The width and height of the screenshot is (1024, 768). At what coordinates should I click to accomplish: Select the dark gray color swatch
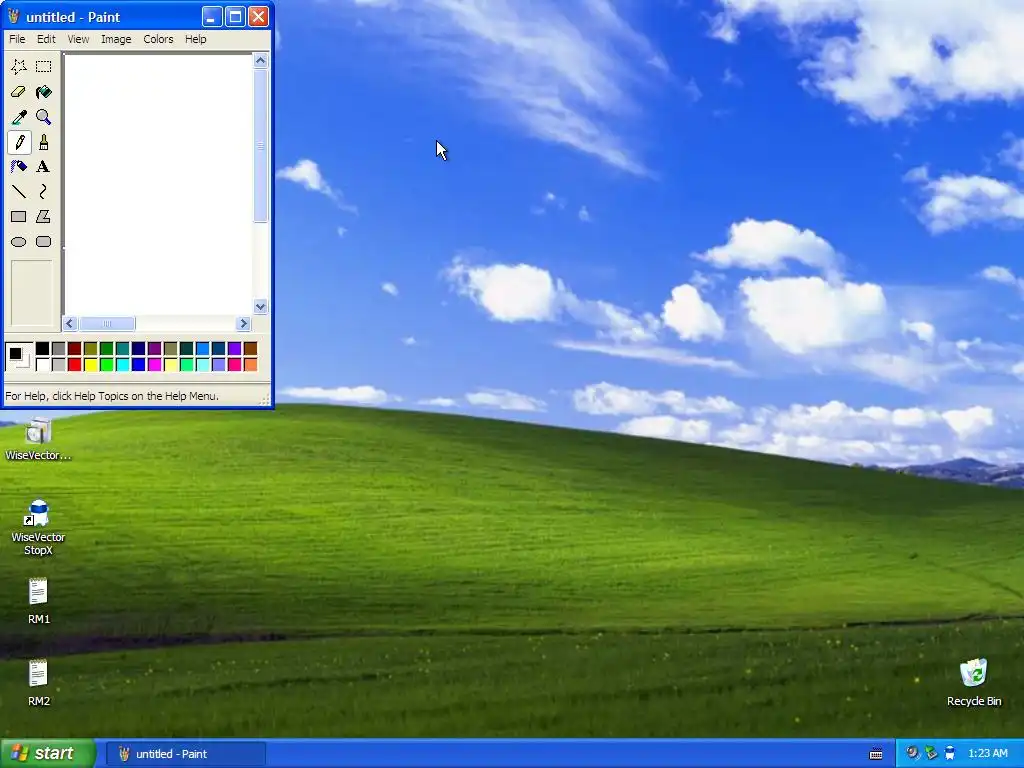point(59,349)
